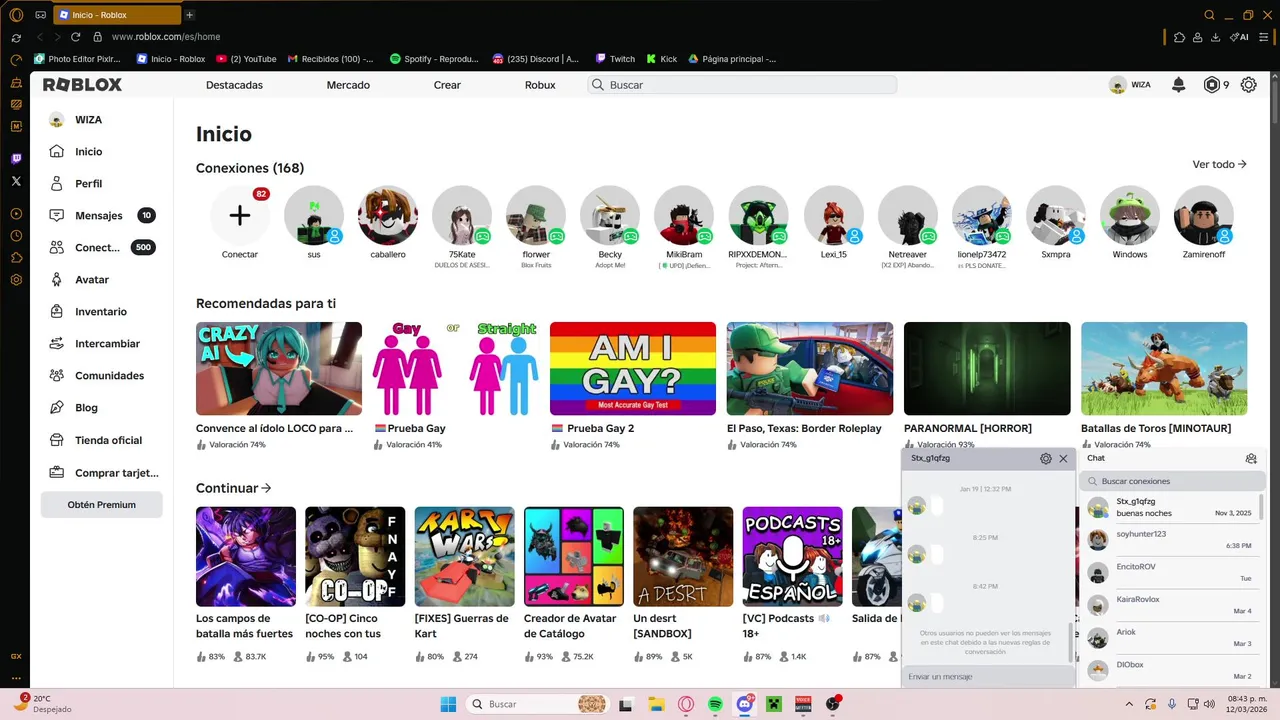Open MikiBram connection avatar

(684, 215)
